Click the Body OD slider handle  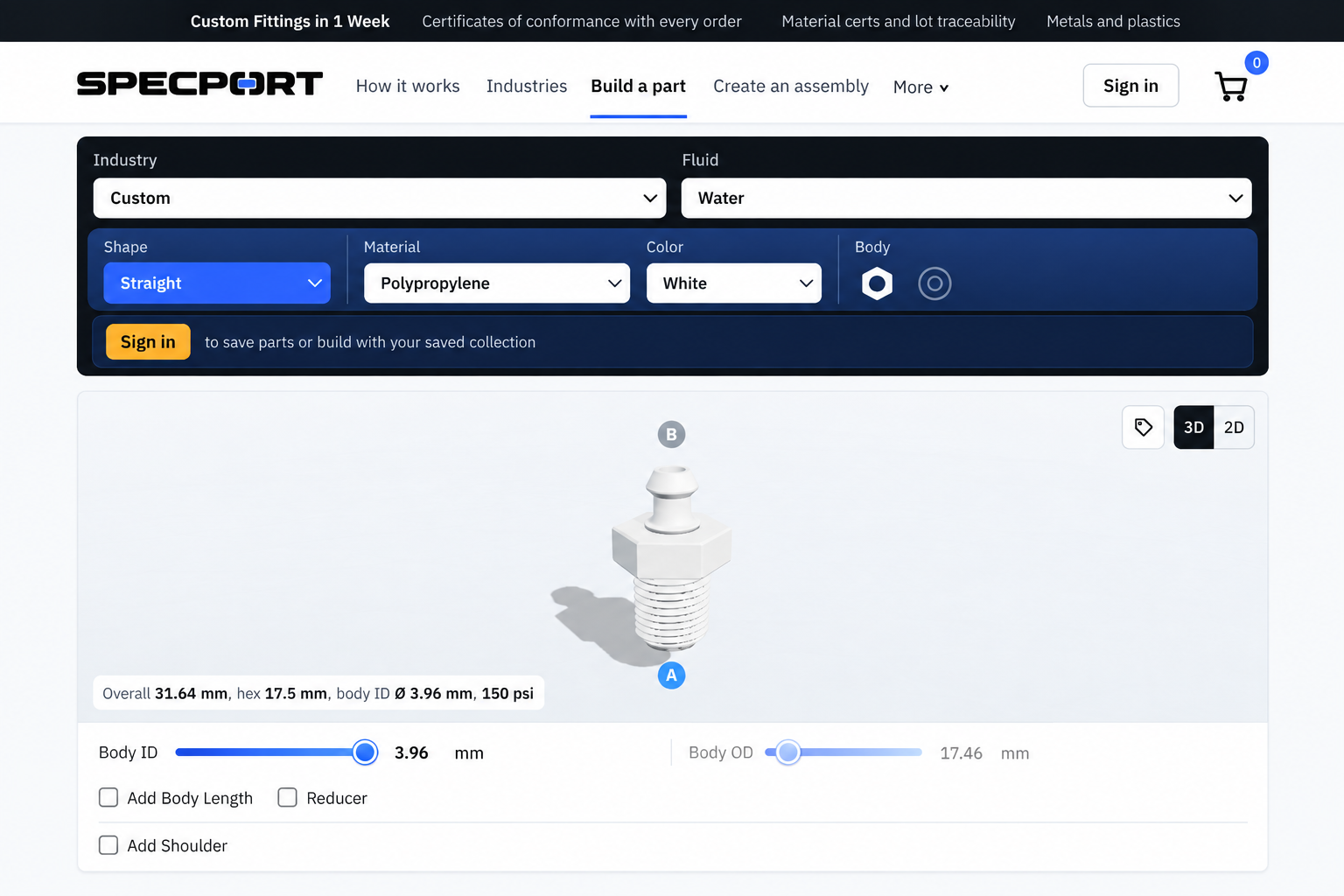coord(787,752)
